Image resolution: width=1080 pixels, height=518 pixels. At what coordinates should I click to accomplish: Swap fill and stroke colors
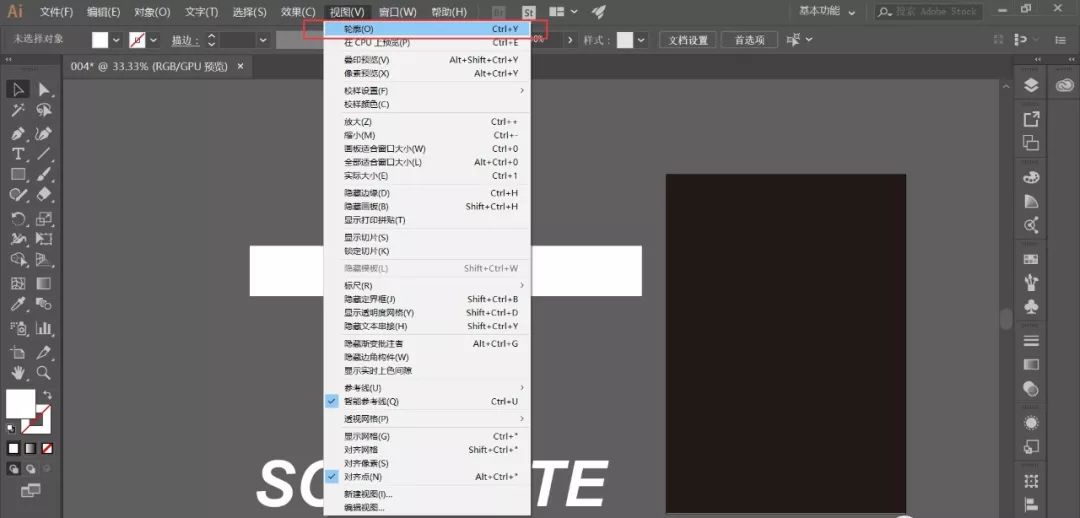(x=47, y=395)
